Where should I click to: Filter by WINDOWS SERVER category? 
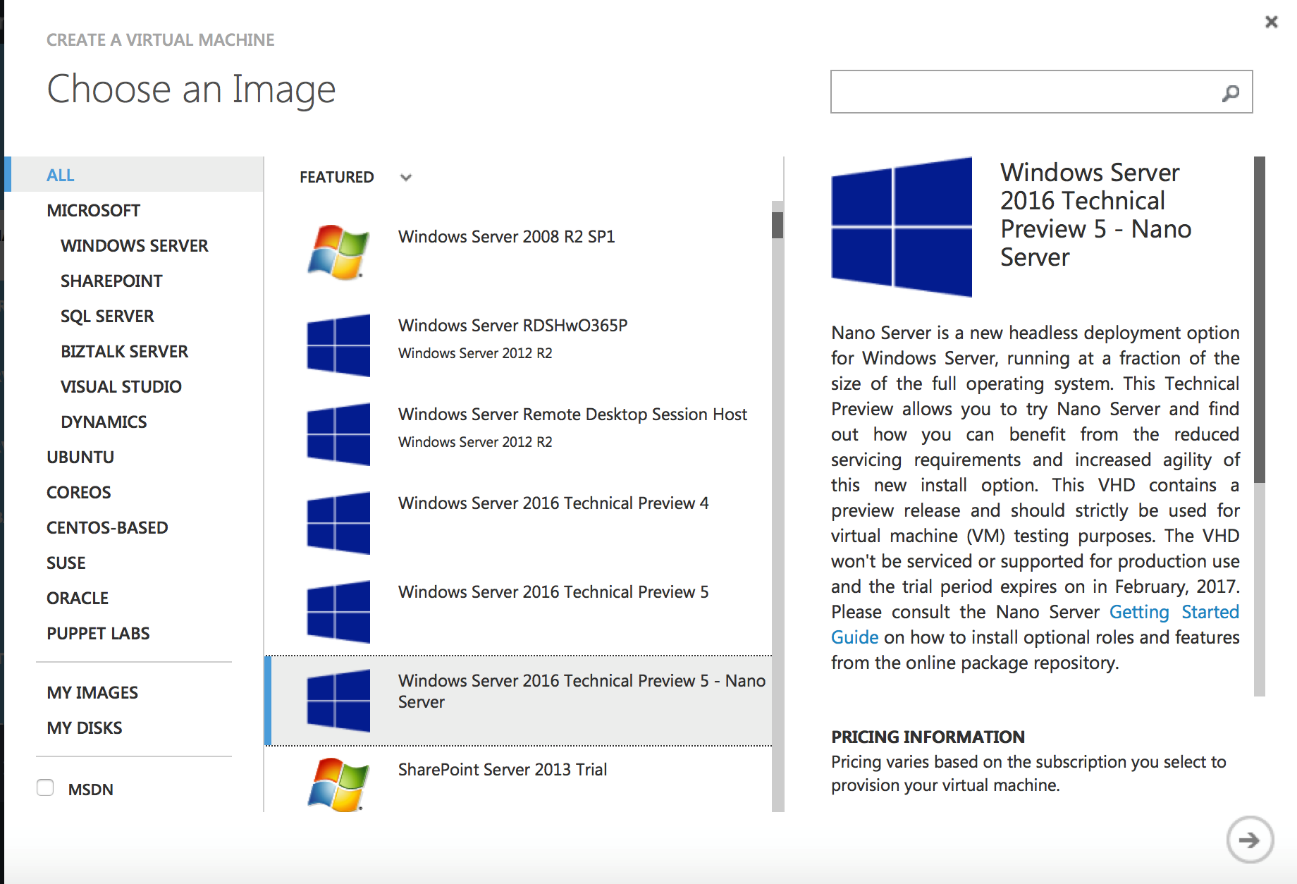[135, 245]
